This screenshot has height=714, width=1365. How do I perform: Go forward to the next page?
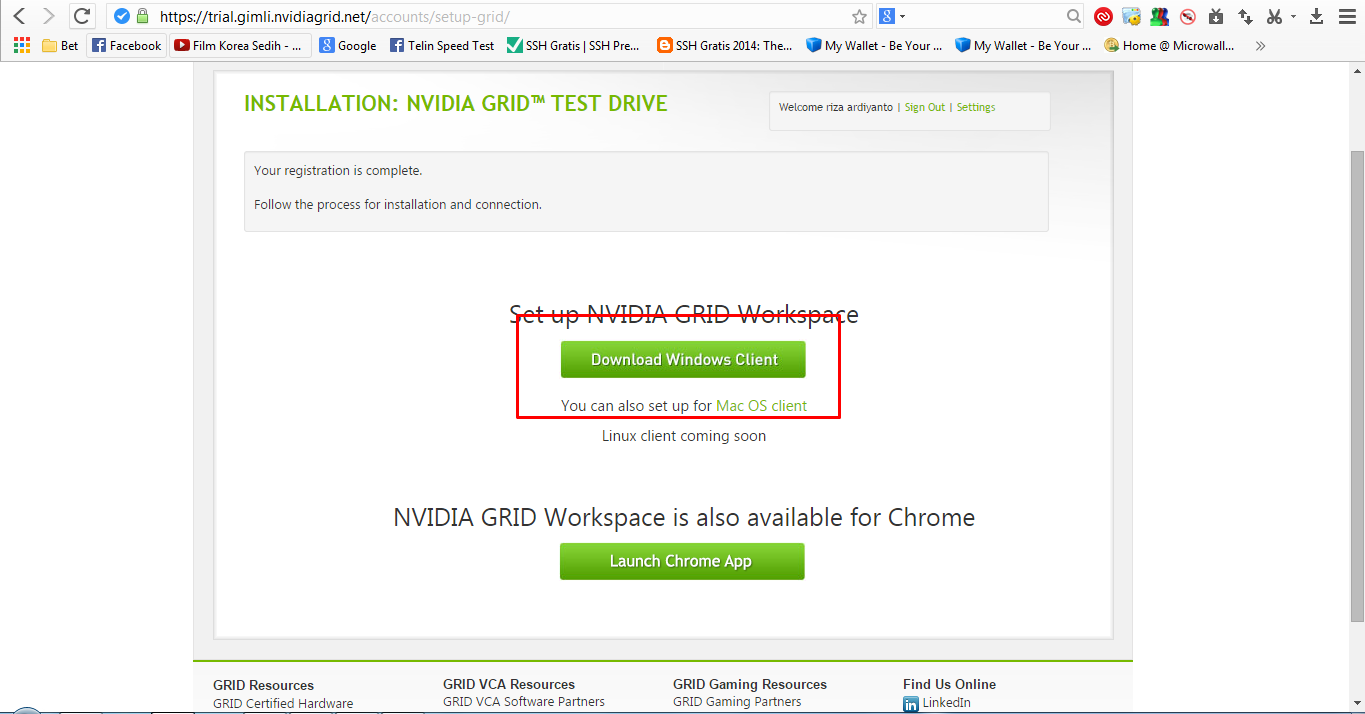coord(48,16)
